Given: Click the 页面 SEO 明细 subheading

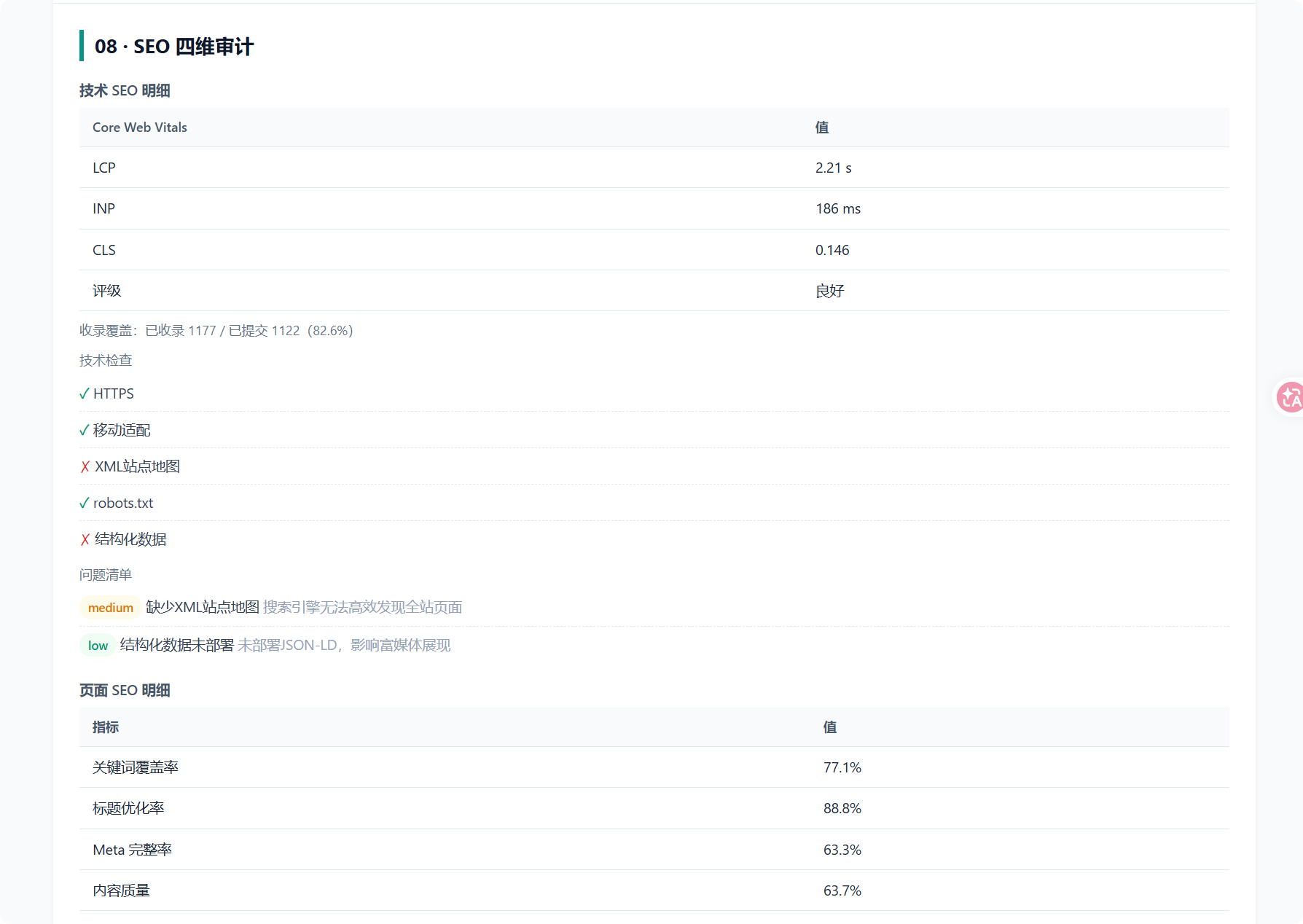Looking at the screenshot, I should pyautogui.click(x=125, y=690).
